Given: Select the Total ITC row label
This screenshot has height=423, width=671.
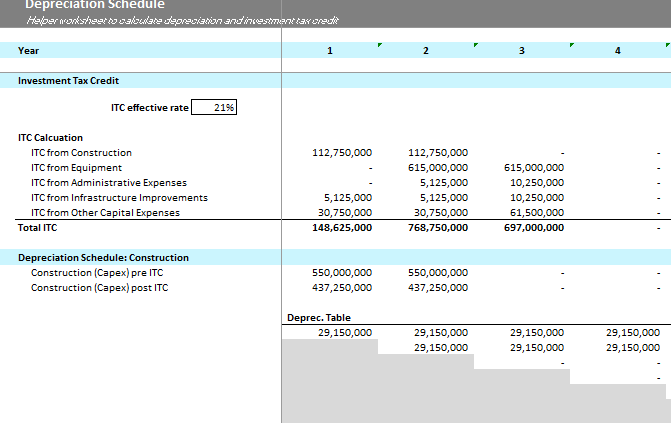Looking at the screenshot, I should [40, 228].
